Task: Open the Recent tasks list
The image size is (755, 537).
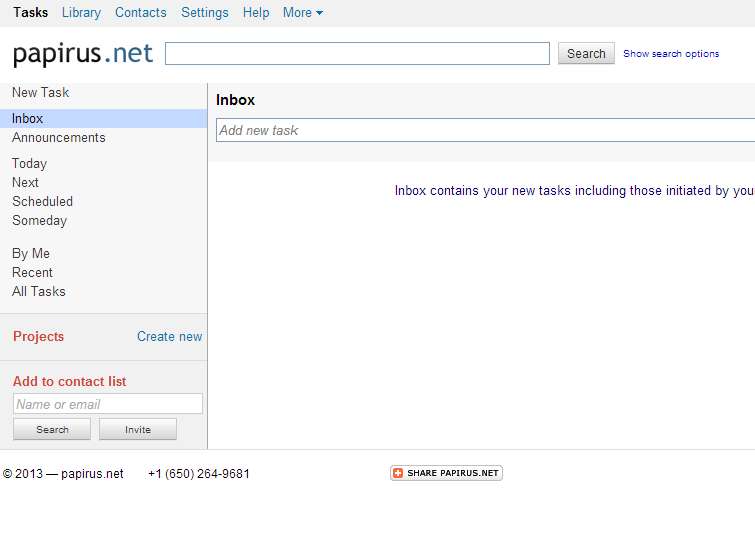Action: (32, 273)
